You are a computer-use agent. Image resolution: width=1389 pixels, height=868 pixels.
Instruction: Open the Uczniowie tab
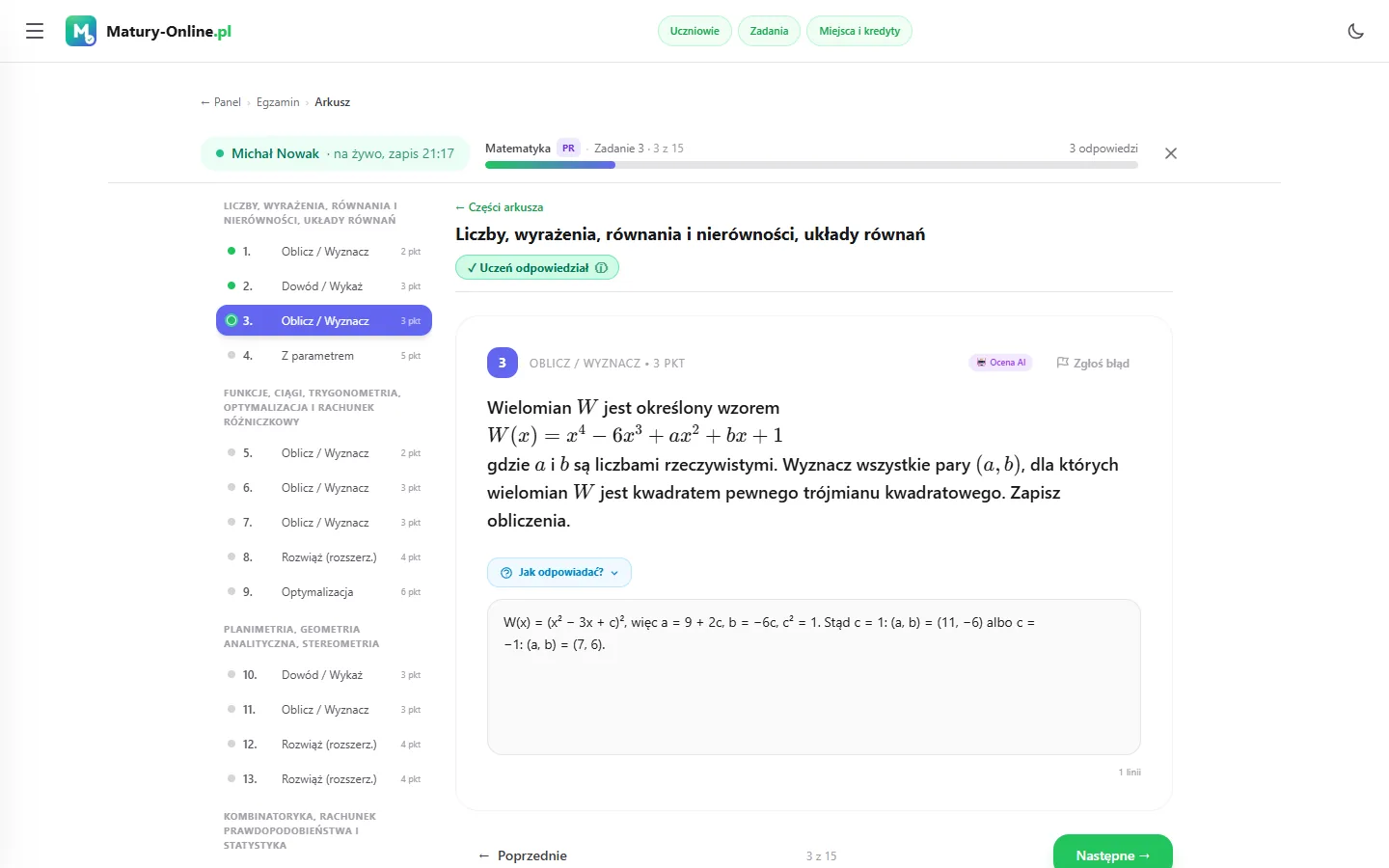coord(694,31)
